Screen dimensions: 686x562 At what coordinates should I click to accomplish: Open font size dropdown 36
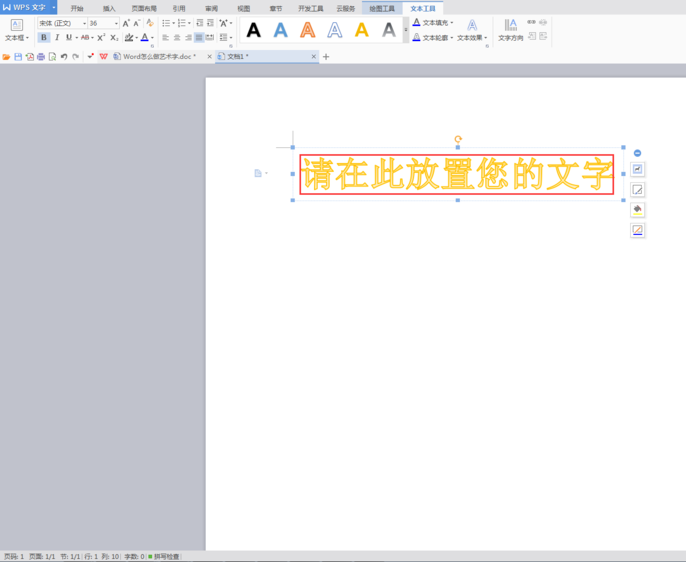116,23
